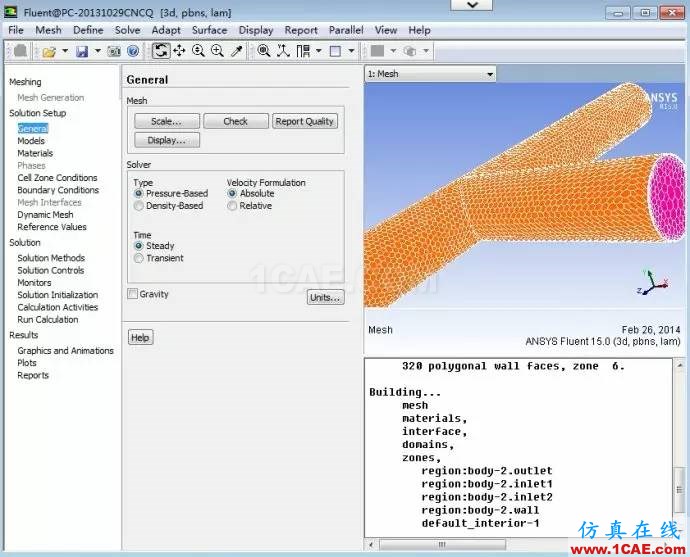Click the Help button in General panel
The height and width of the screenshot is (557, 690).
point(140,337)
